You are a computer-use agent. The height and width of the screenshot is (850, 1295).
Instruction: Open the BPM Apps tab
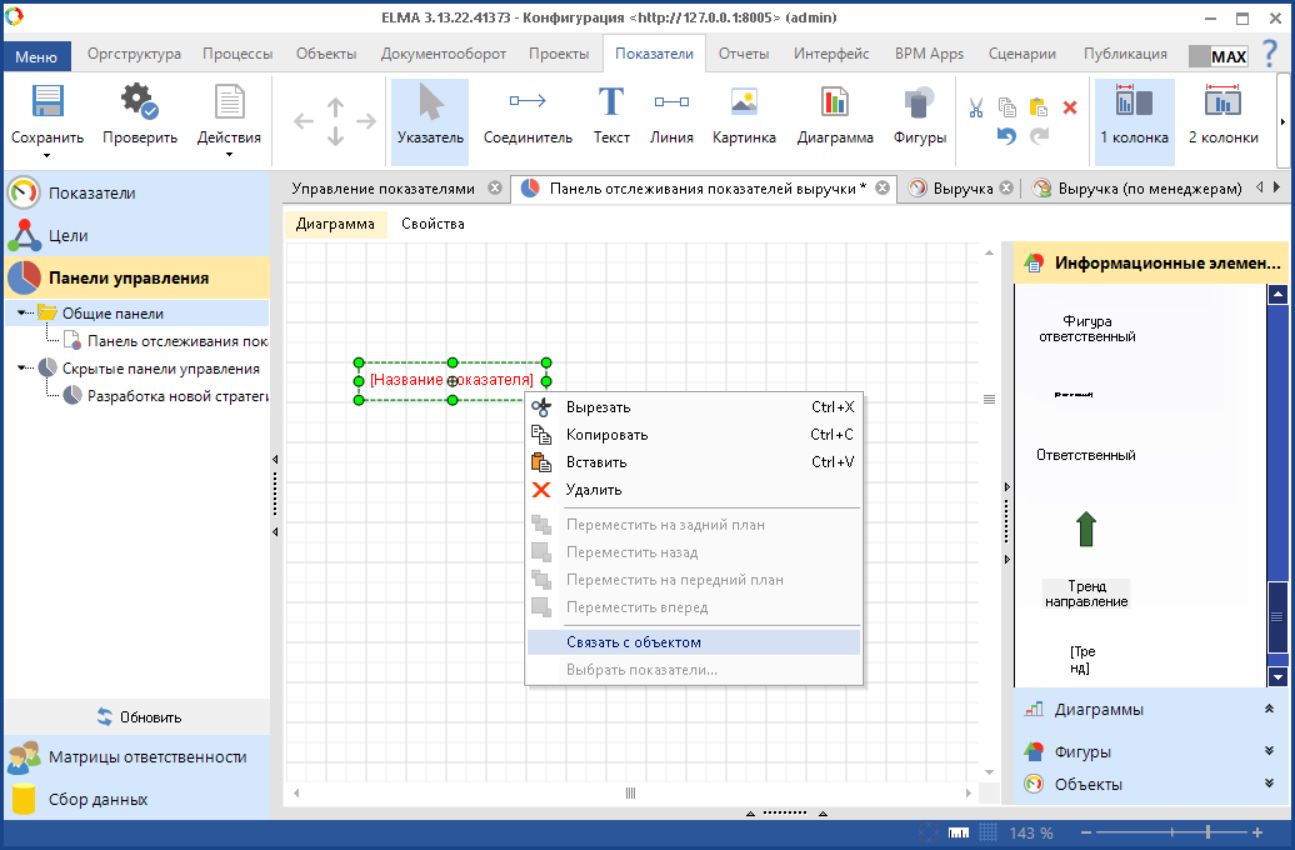click(x=929, y=54)
